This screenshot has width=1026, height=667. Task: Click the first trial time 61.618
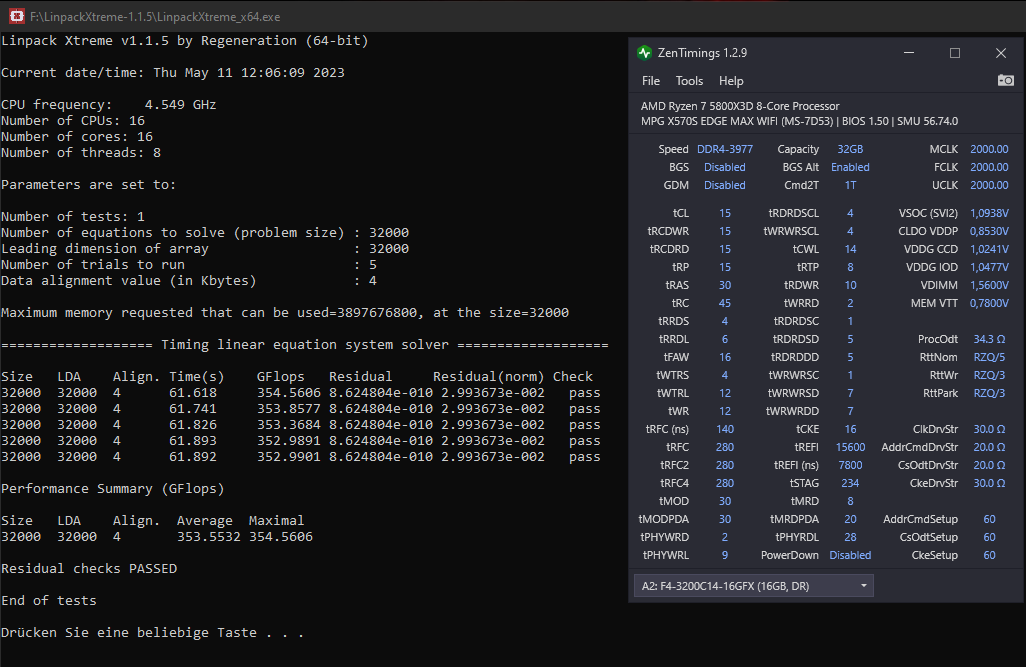click(x=193, y=393)
